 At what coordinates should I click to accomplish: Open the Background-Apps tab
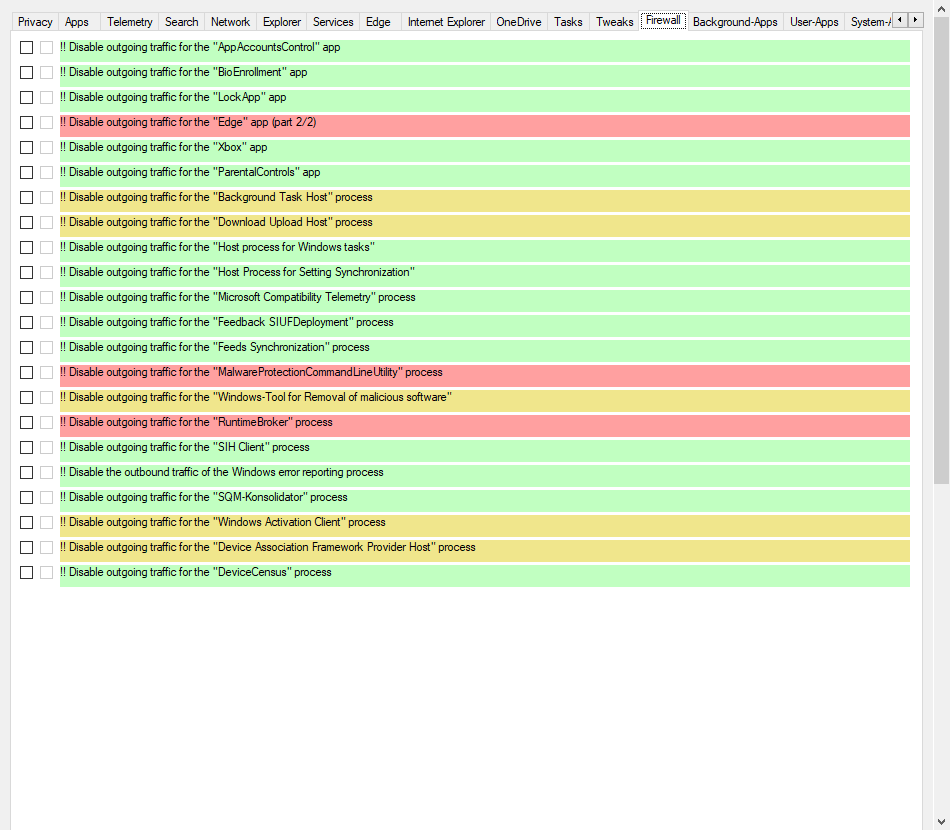[x=735, y=22]
